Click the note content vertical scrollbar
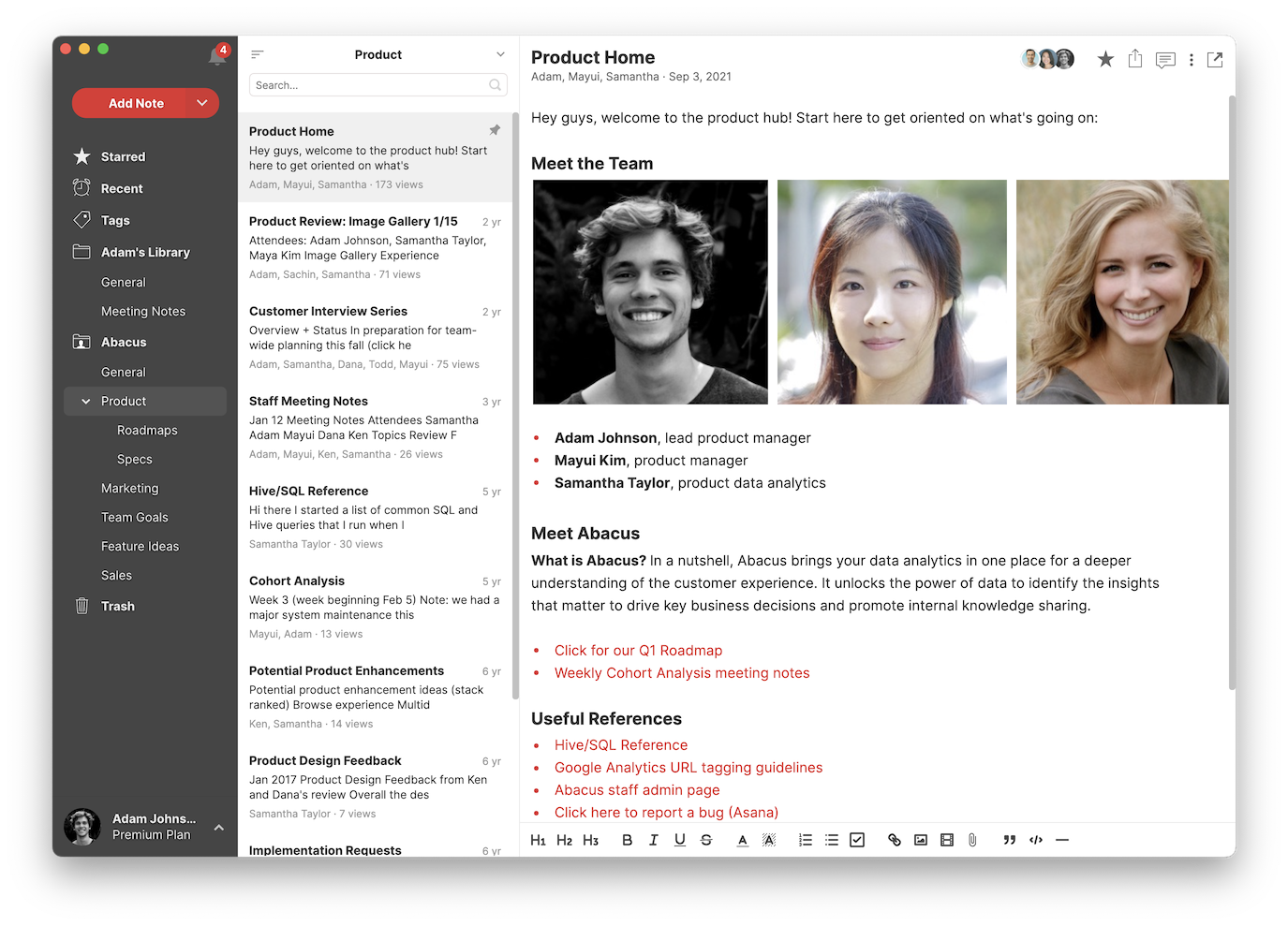 1232,391
